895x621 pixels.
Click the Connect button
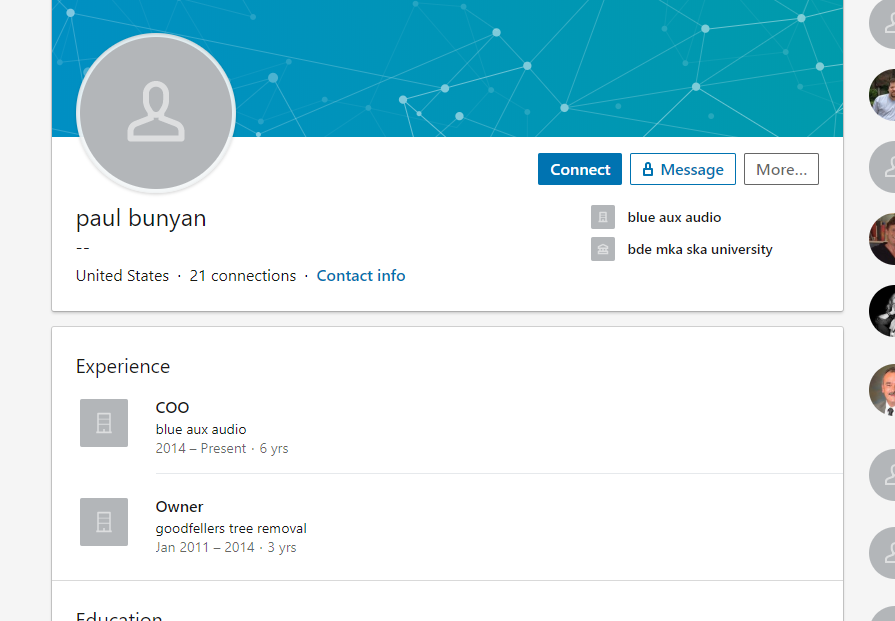pyautogui.click(x=579, y=169)
